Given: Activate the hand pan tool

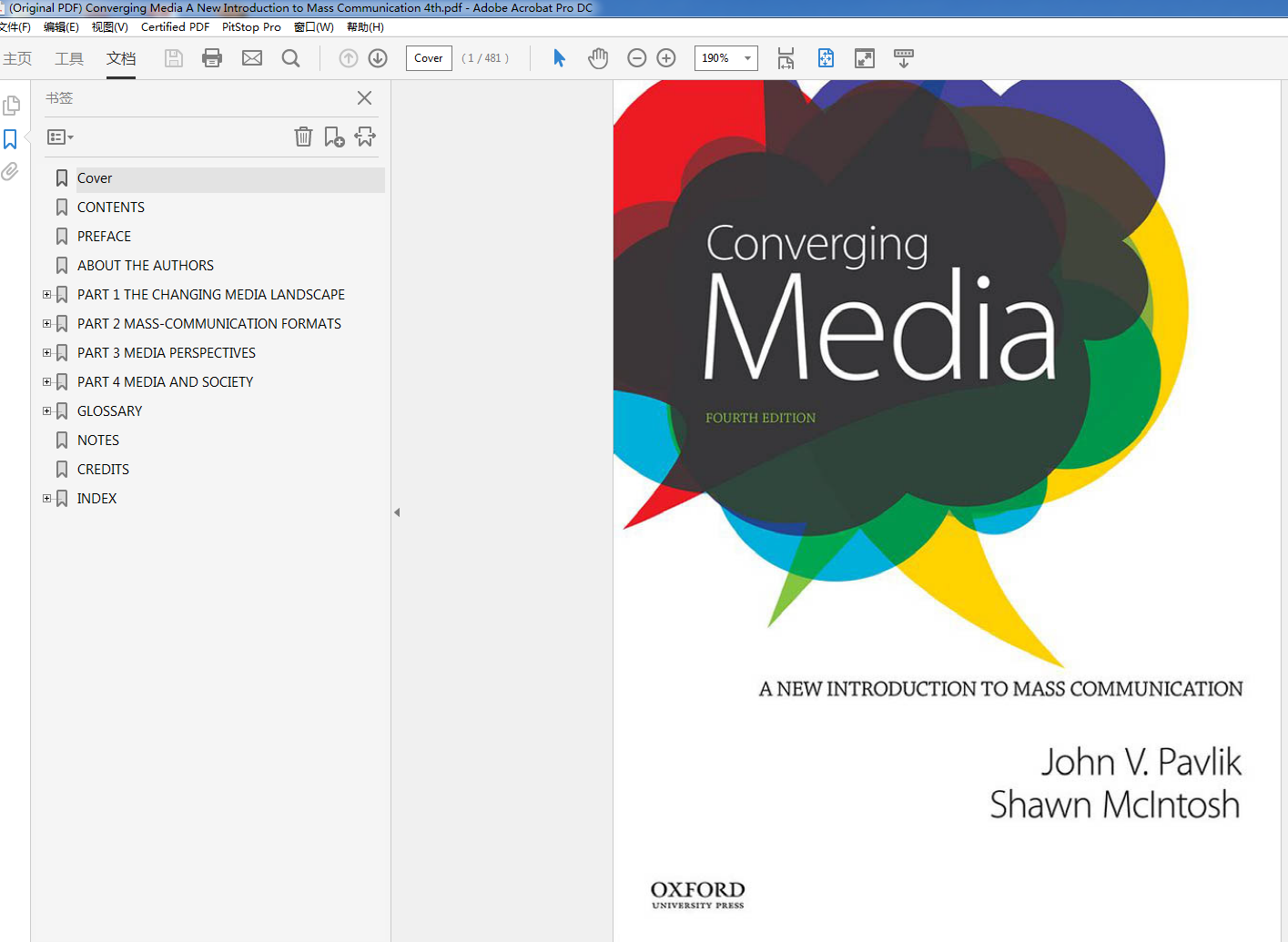Looking at the screenshot, I should click(598, 58).
